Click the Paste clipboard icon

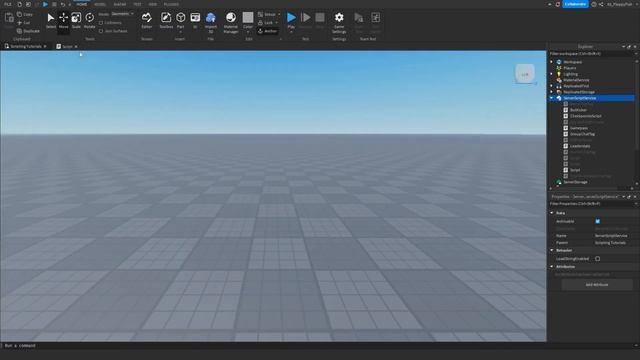[9, 18]
